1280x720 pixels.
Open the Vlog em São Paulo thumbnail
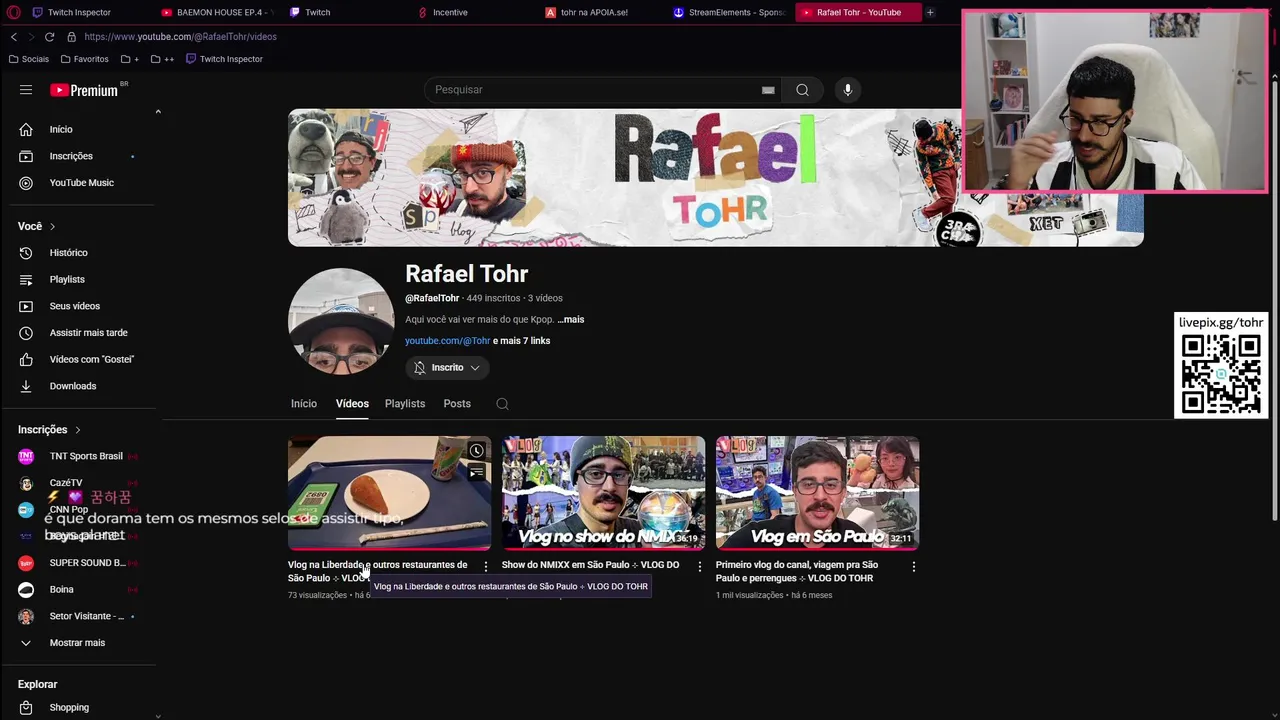pyautogui.click(x=817, y=493)
